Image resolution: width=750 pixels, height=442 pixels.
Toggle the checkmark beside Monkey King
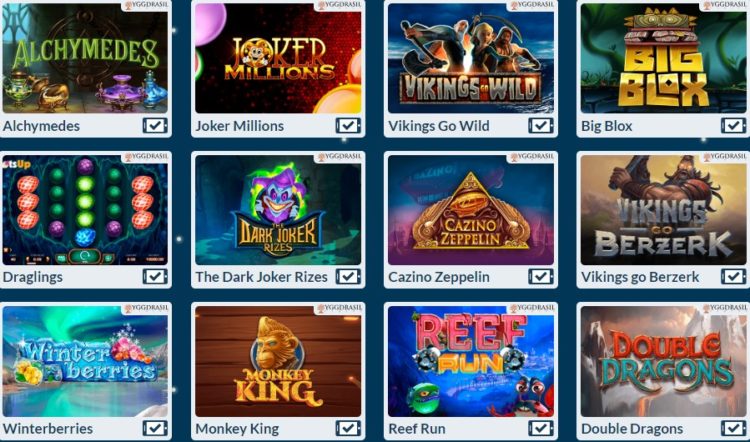(348, 428)
